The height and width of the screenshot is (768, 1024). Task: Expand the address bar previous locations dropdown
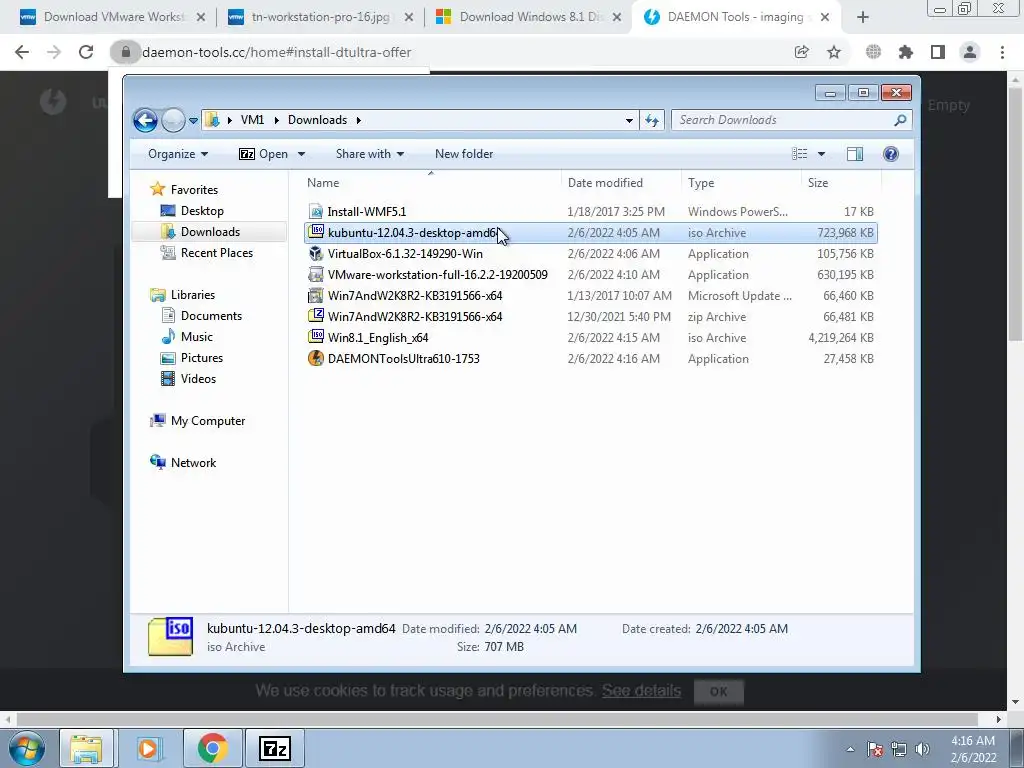click(629, 120)
